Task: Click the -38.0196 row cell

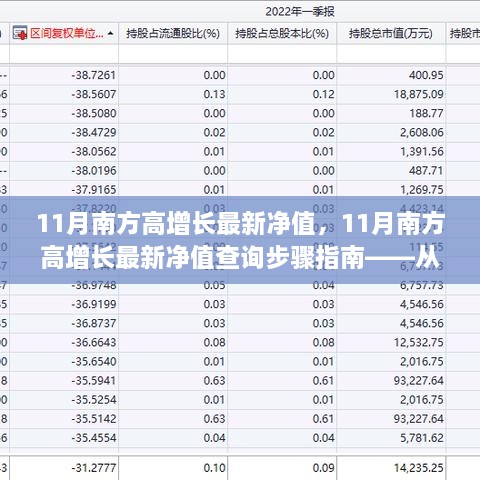Action: tap(94, 171)
